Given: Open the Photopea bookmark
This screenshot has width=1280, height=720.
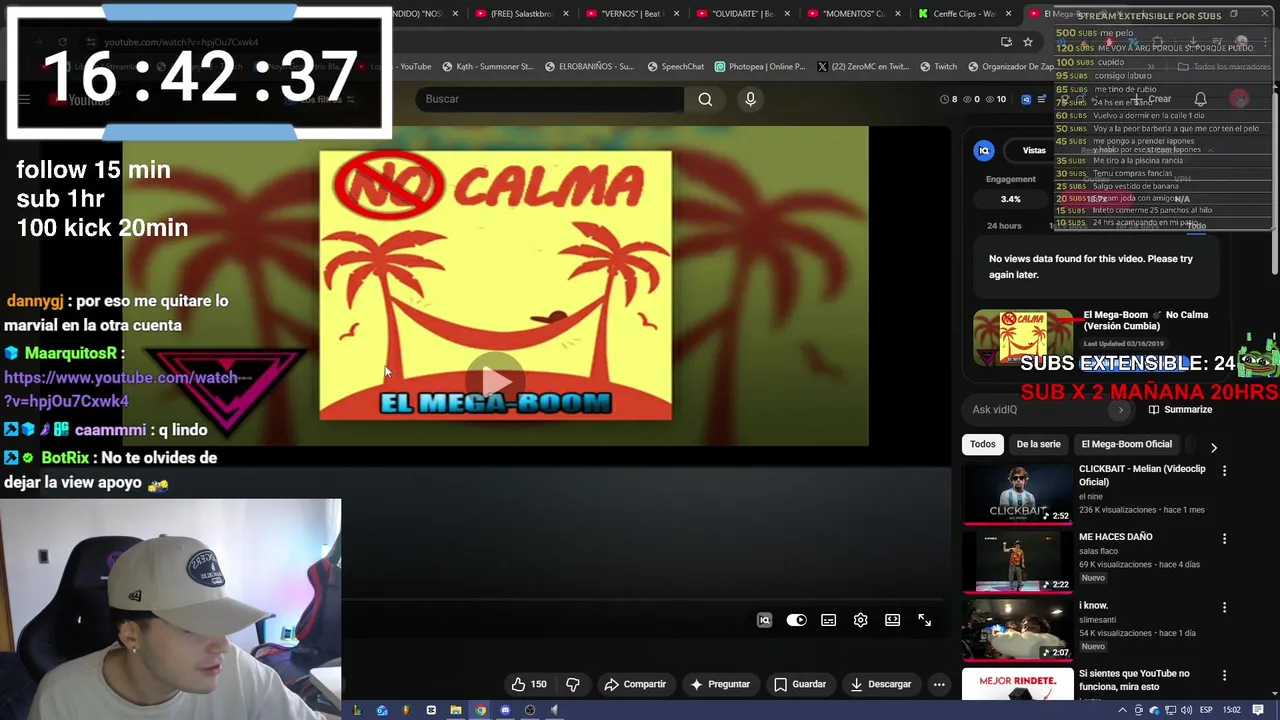Looking at the screenshot, I should 760,67.
